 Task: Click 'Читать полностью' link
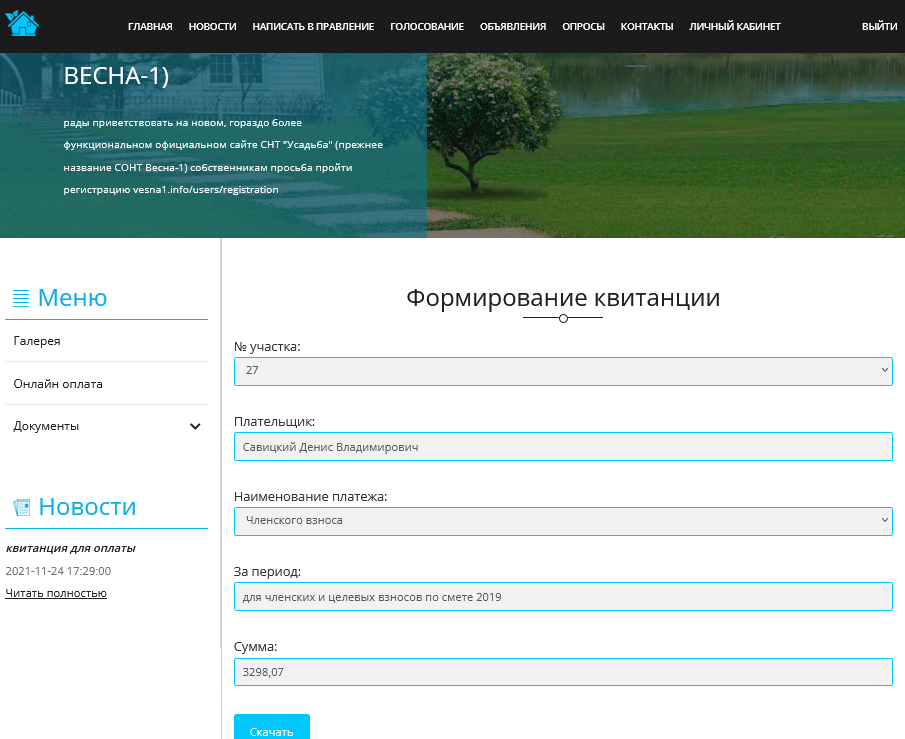[56, 594]
